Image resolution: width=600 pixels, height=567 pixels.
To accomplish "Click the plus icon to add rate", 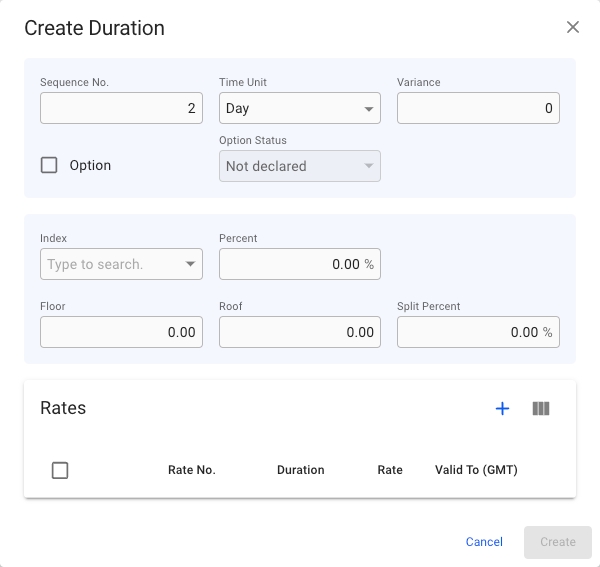I will (x=503, y=408).
